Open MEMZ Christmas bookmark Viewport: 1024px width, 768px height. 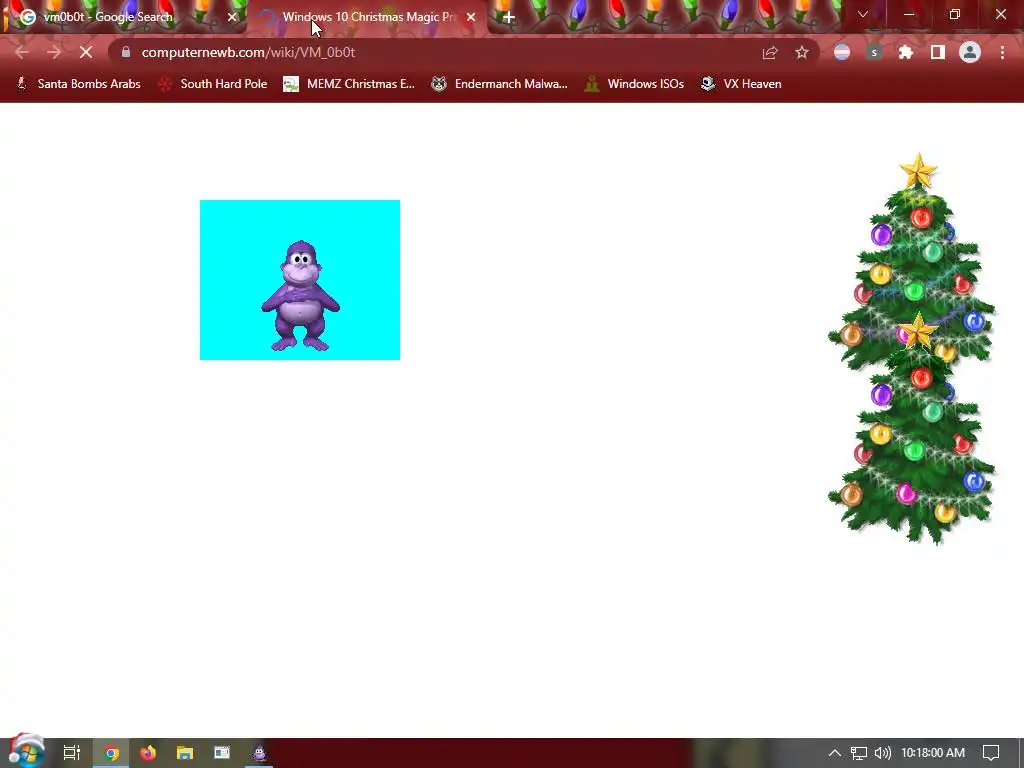tap(349, 84)
